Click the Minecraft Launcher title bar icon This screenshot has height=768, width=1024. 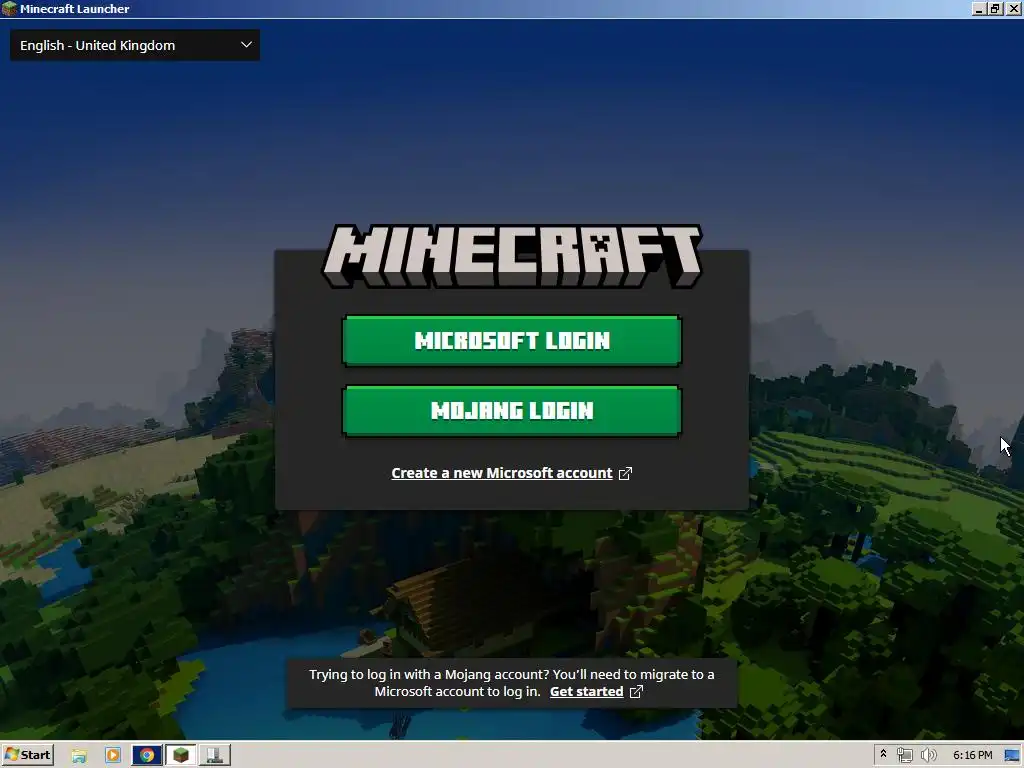(9, 8)
